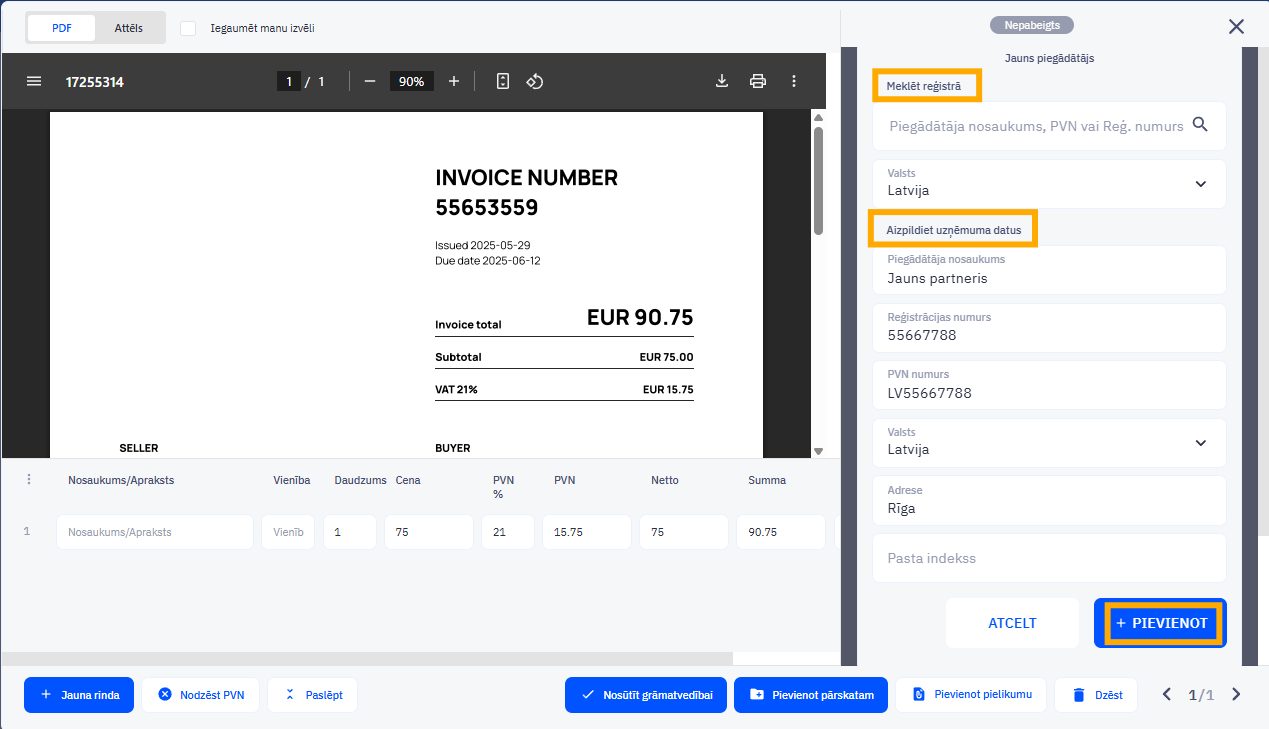The image size is (1269, 729).
Task: Open the line items table options dots
Action: click(x=28, y=480)
